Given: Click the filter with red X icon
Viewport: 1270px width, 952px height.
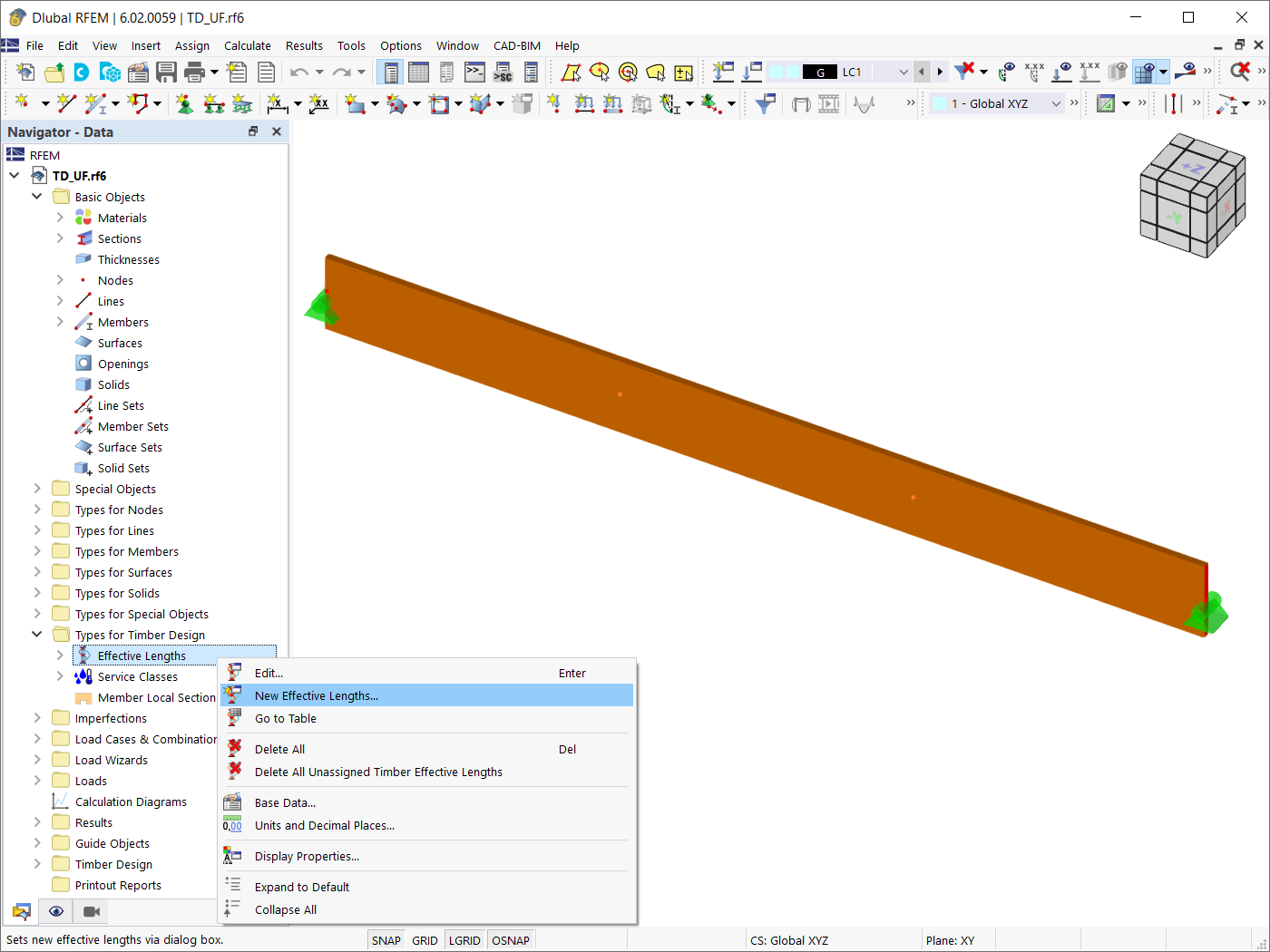Looking at the screenshot, I should click(x=964, y=72).
